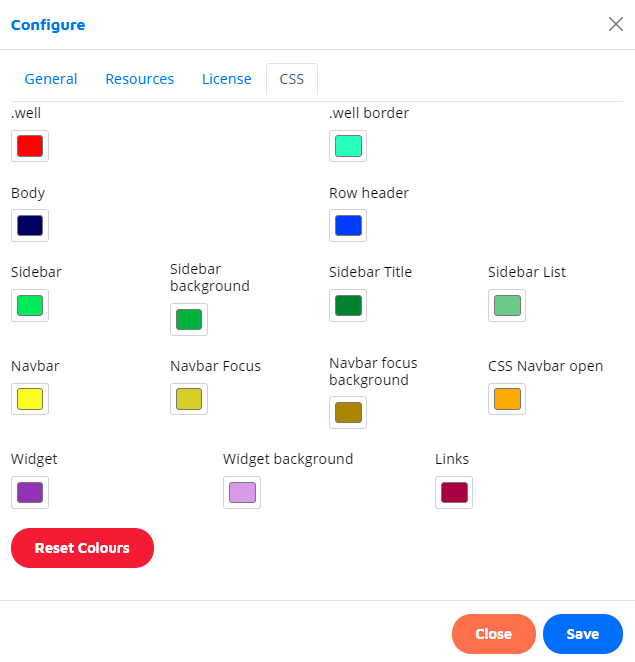
Task: Click the blue Save button
Action: (x=582, y=634)
